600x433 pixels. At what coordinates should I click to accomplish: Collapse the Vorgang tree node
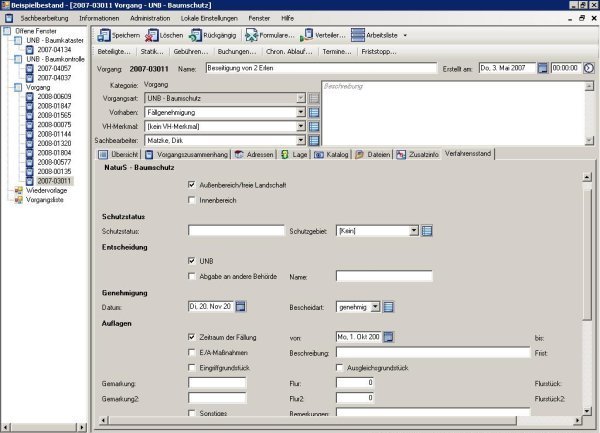18,87
